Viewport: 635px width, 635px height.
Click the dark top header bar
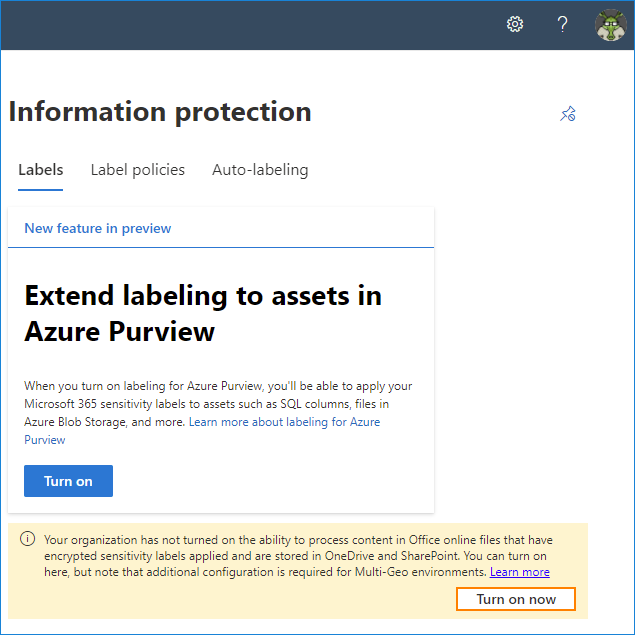coord(251,25)
